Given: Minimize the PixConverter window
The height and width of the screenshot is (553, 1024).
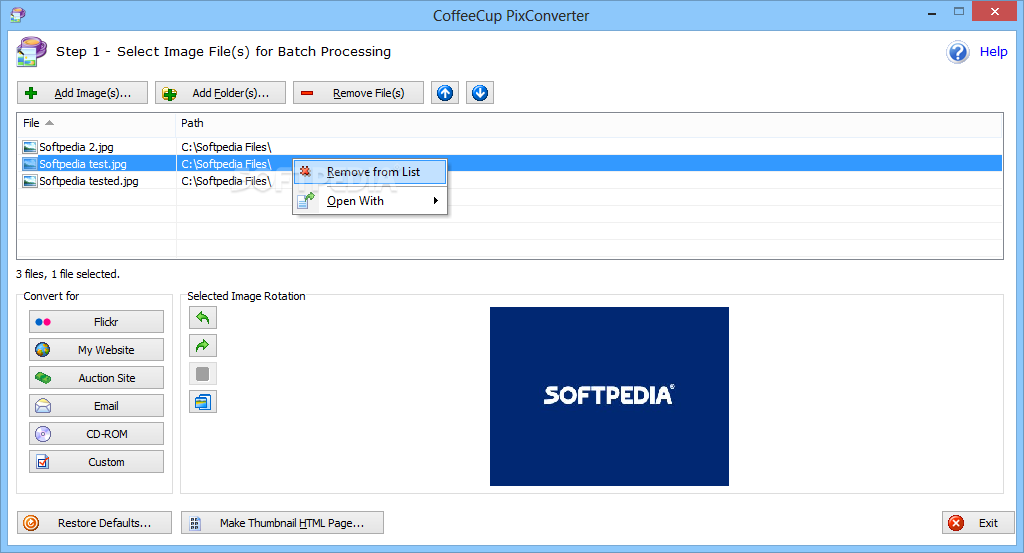Looking at the screenshot, I should pyautogui.click(x=932, y=12).
